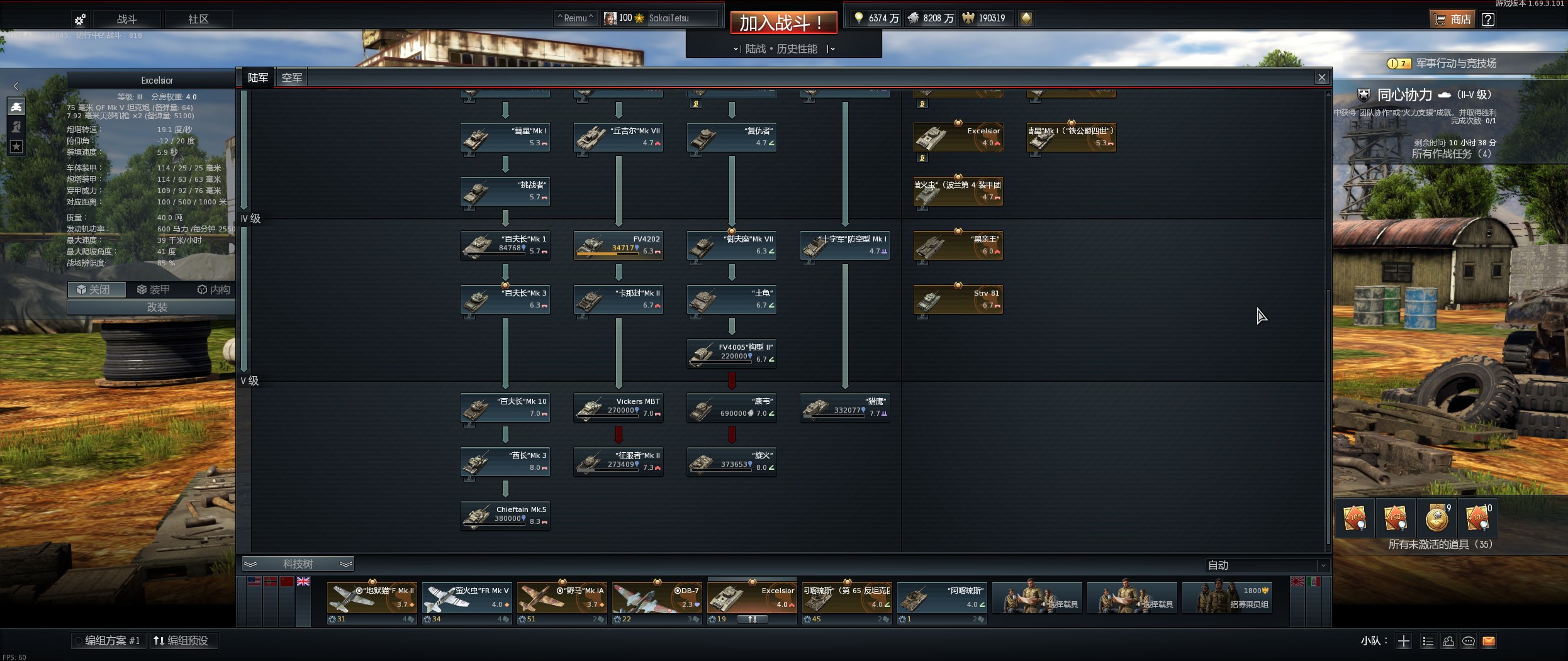
Task: Select the USA flag nation
Action: tap(254, 582)
